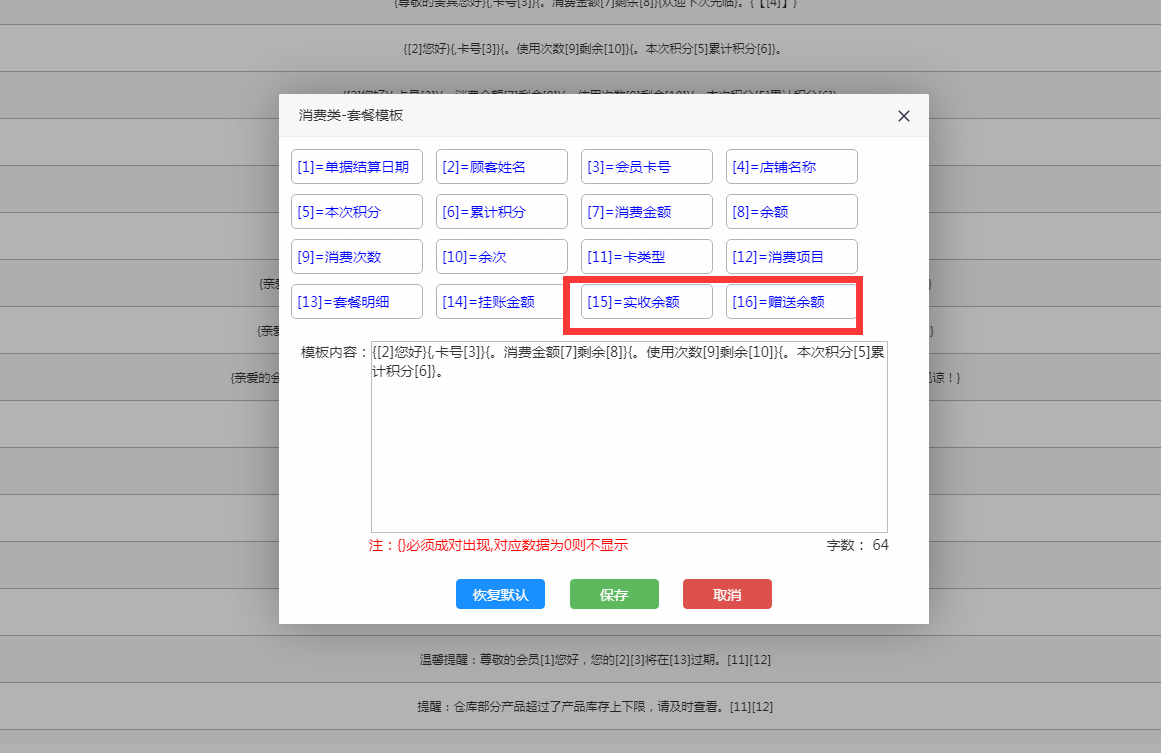Click background row 提醒:仓库部分产品超过了产品库存上下限

point(595,707)
